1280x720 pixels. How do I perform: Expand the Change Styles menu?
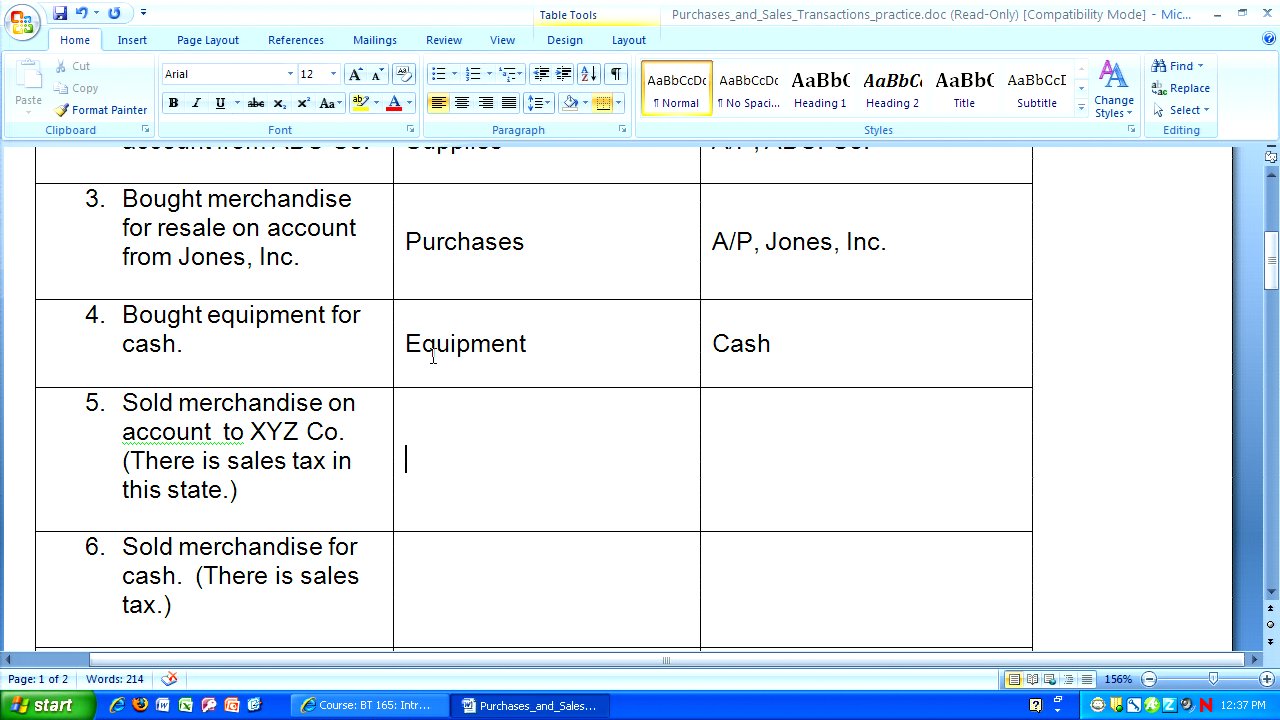pyautogui.click(x=1113, y=90)
